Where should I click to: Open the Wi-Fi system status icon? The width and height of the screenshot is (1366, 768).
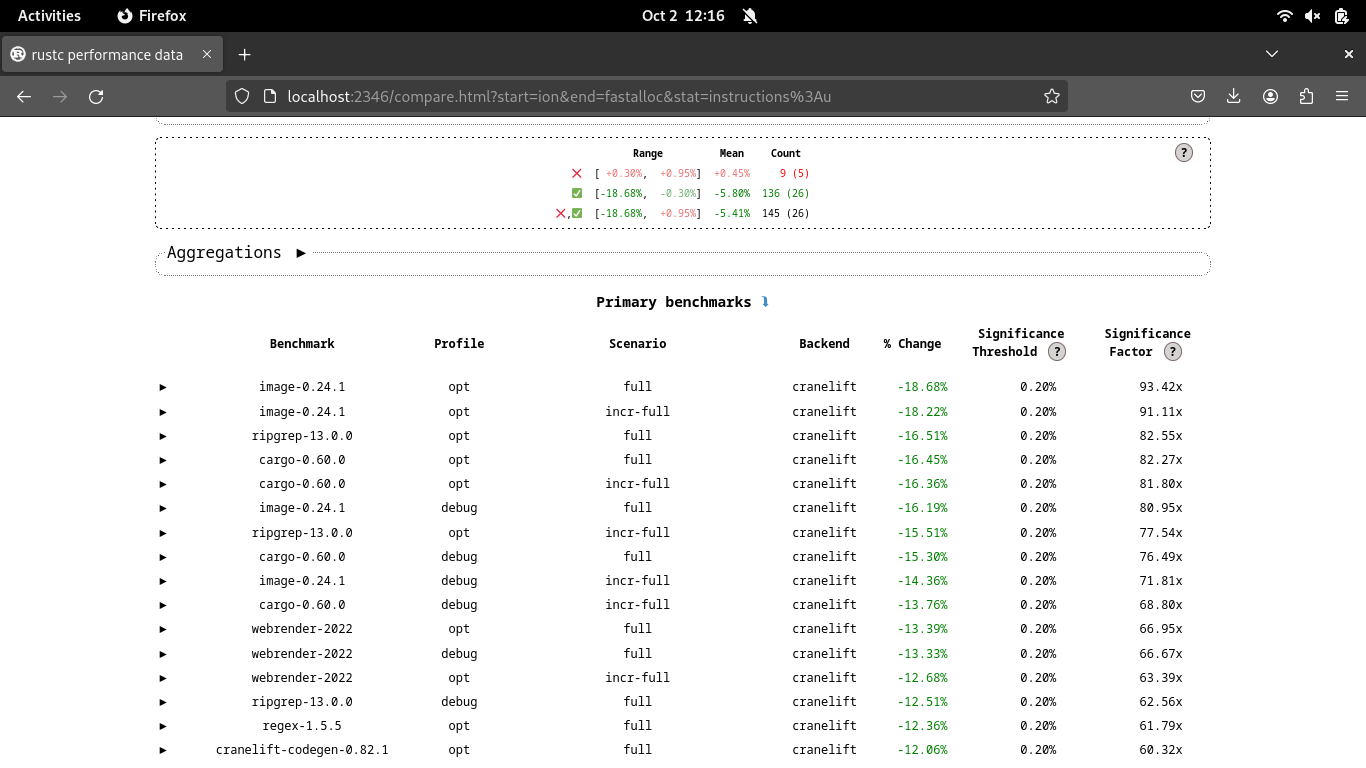pyautogui.click(x=1285, y=16)
